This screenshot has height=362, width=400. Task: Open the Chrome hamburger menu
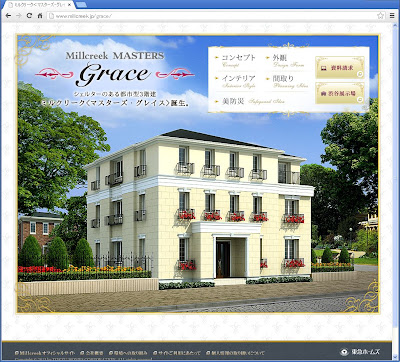(393, 16)
